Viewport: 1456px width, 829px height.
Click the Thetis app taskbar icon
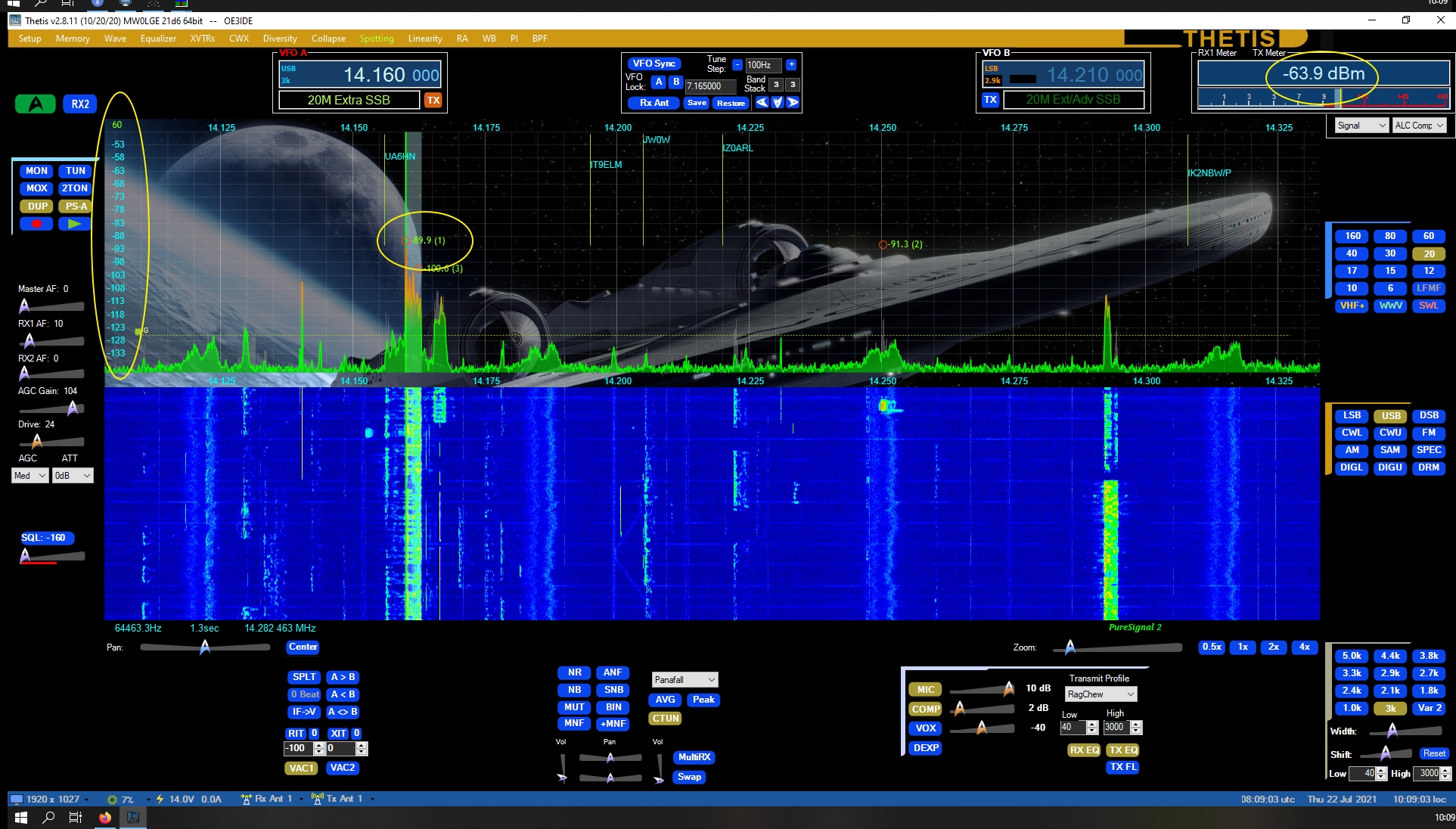pyautogui.click(x=133, y=817)
